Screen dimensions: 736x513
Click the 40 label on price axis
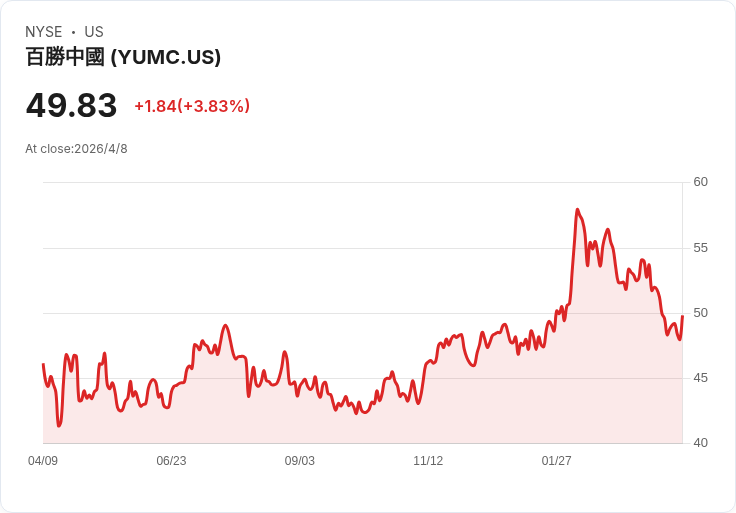click(700, 443)
